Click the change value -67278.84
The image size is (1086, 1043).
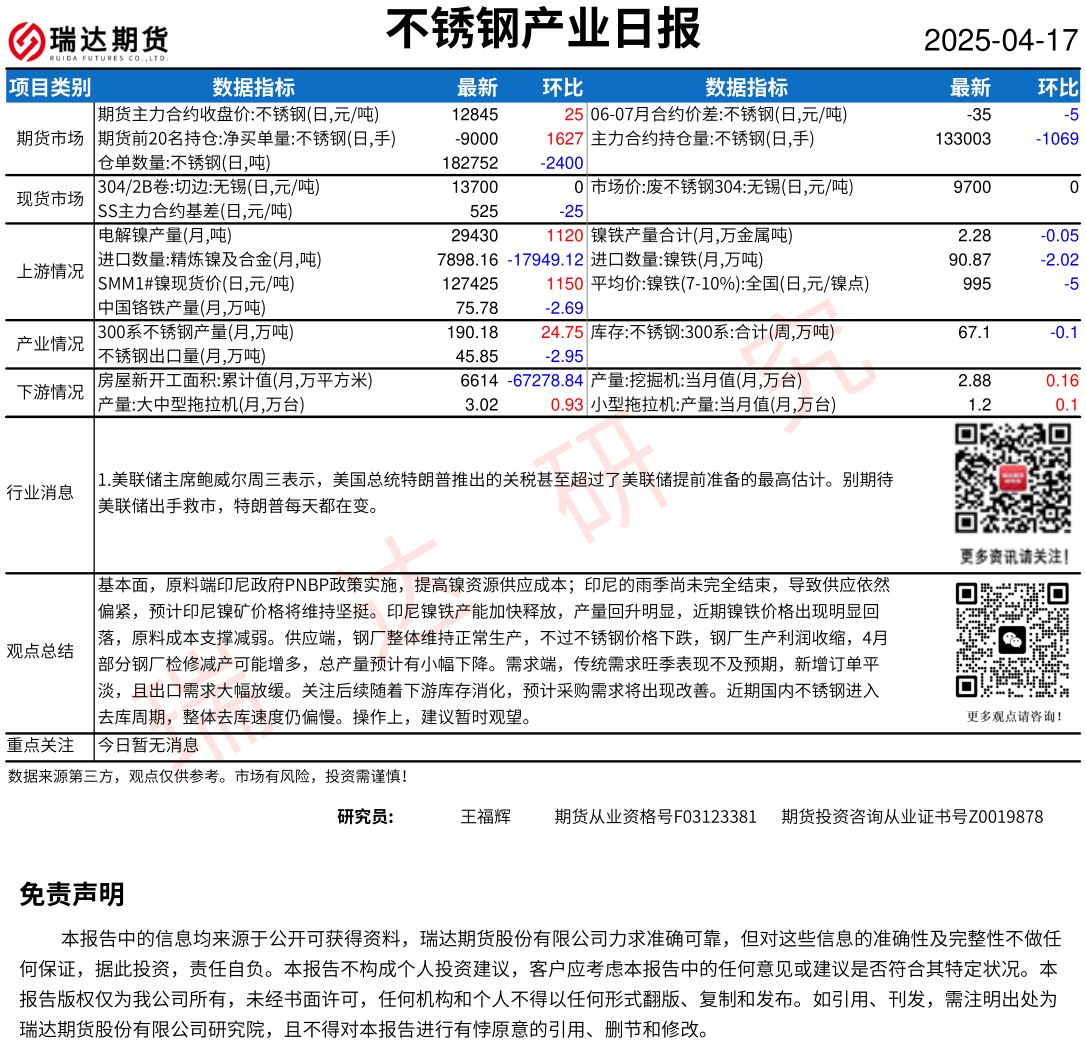[546, 381]
